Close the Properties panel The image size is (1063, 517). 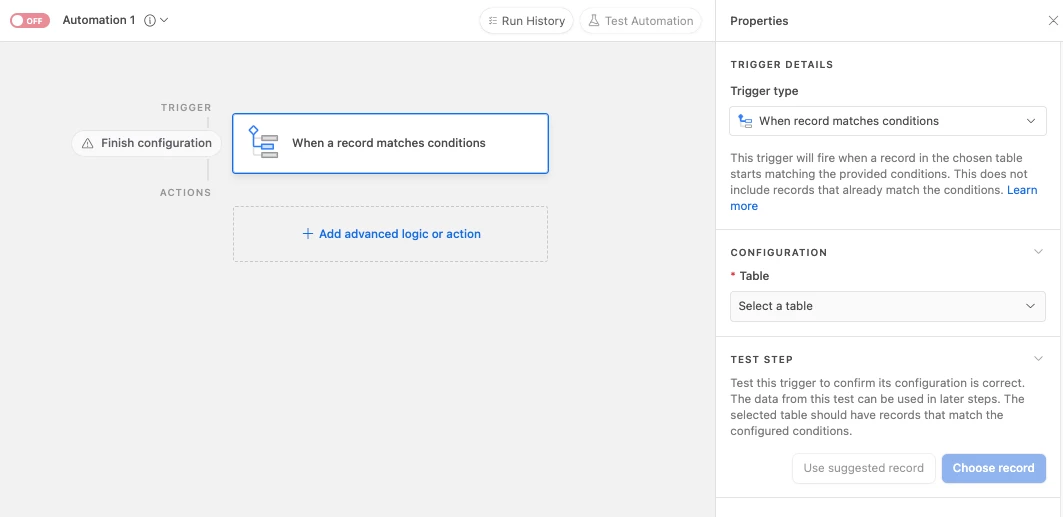(x=1052, y=21)
